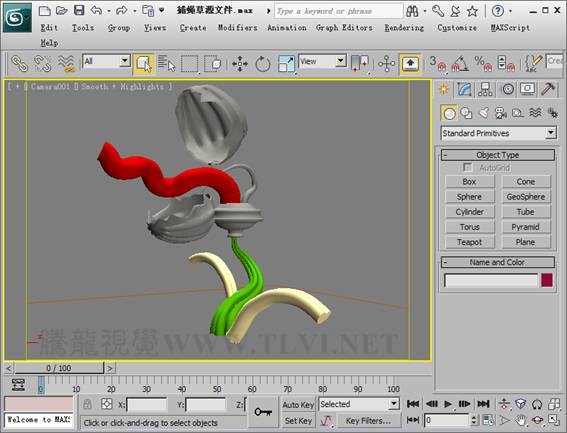Open the Select by Name list
This screenshot has width=567, height=433.
pos(166,64)
